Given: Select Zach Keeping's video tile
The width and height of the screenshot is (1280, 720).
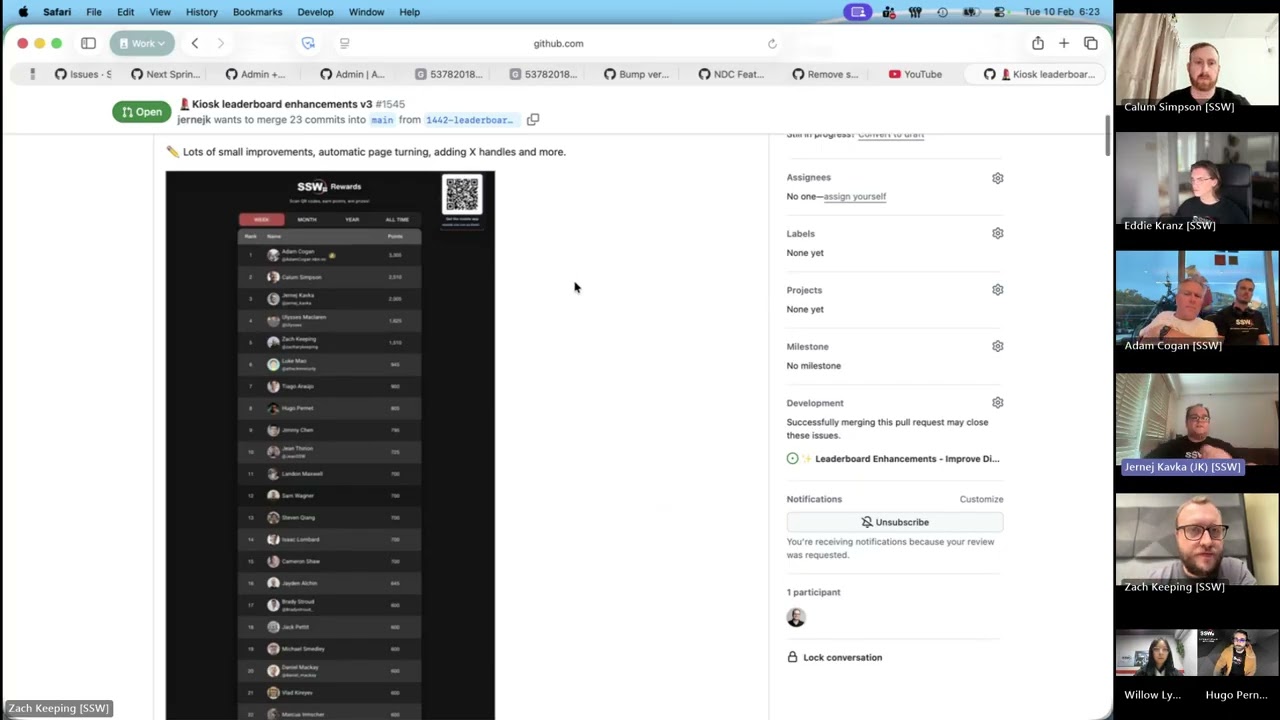Looking at the screenshot, I should 1197,544.
